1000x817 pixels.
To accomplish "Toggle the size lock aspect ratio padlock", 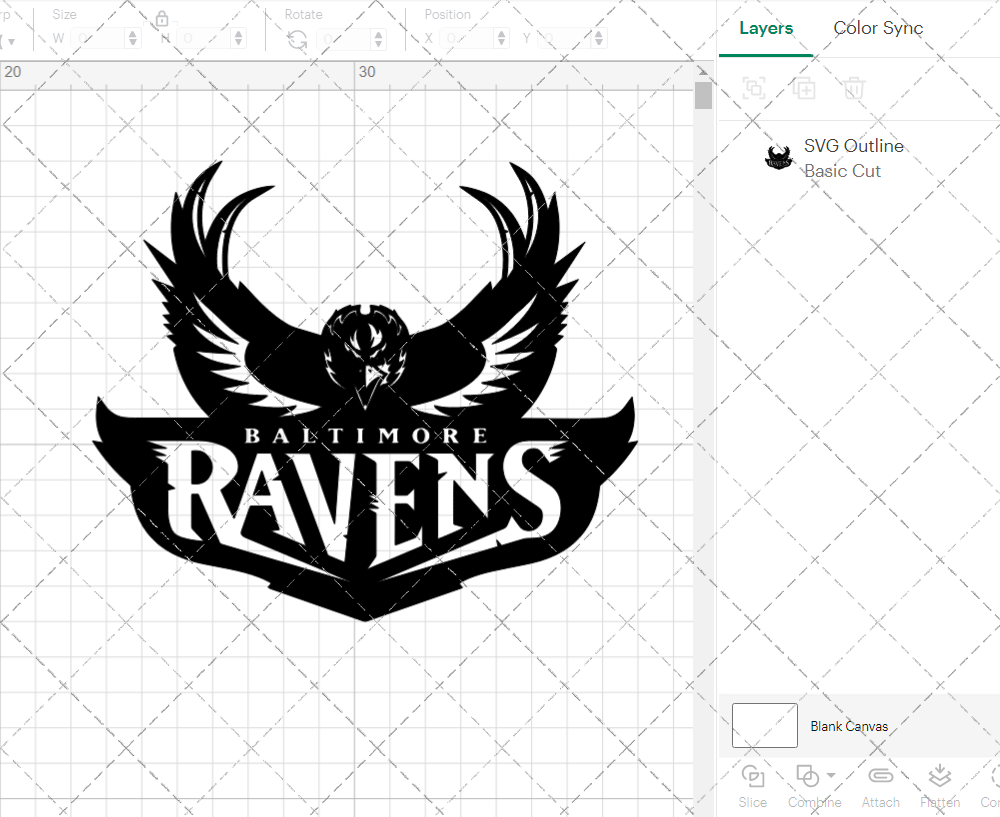I will click(x=162, y=18).
